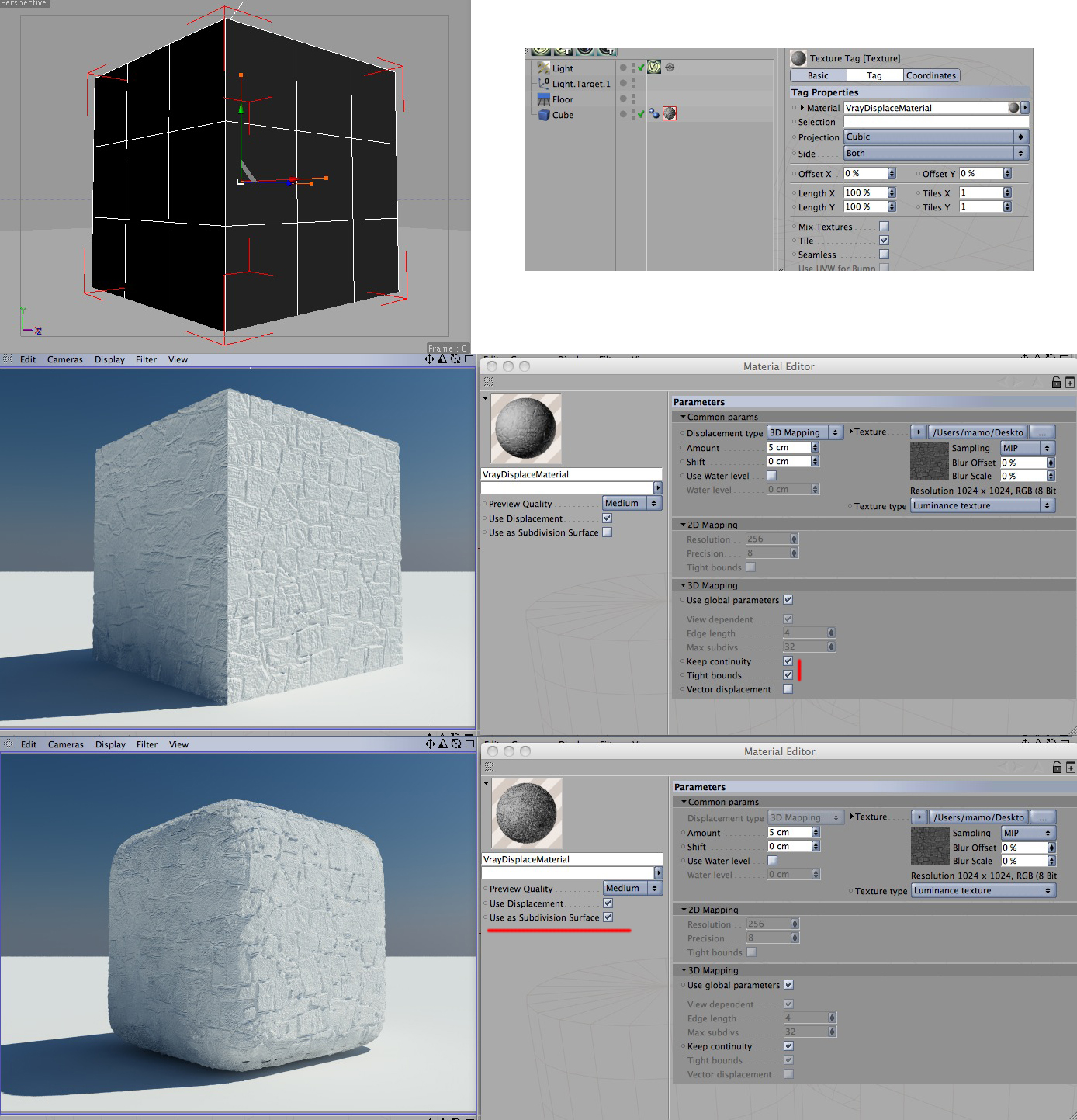Screen dimensions: 1077x1120
Task: Click the arrow button next to Material field
Action: [x=1025, y=108]
